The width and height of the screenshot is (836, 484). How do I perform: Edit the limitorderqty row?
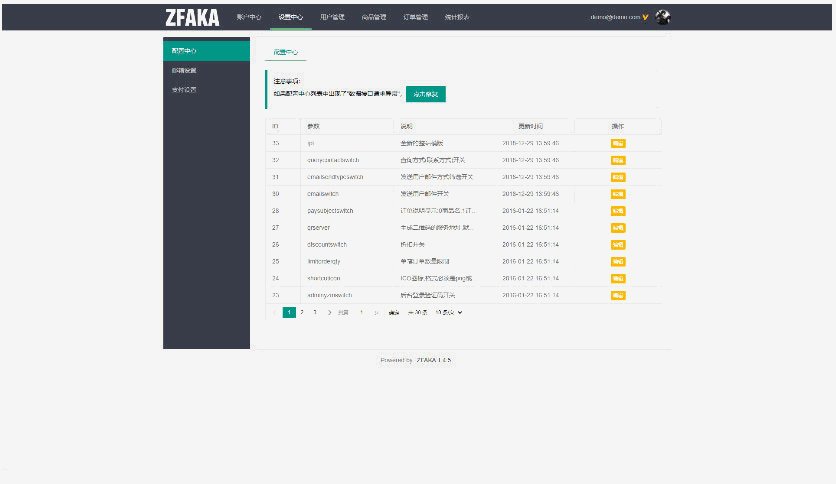tap(618, 262)
